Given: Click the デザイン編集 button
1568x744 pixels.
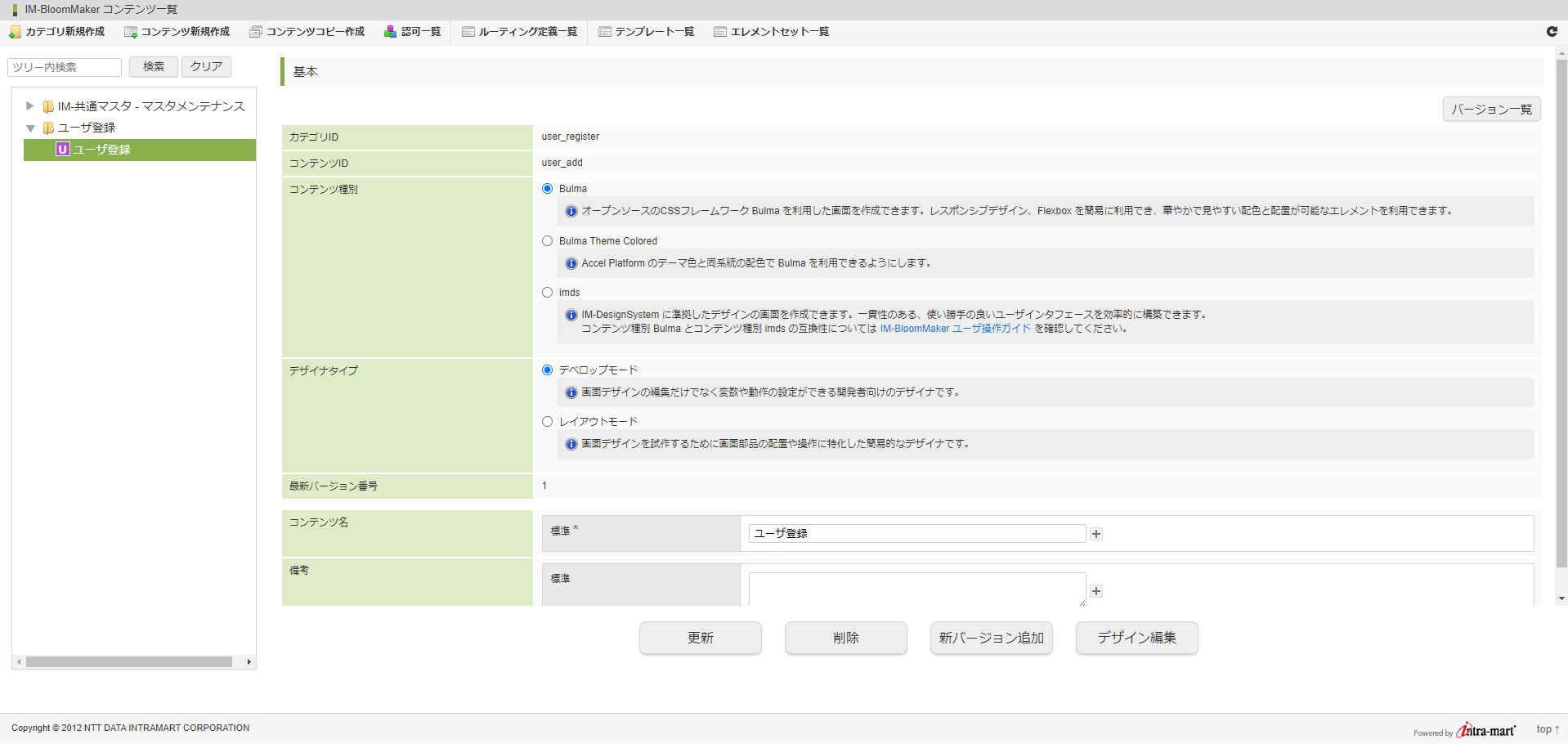Looking at the screenshot, I should [x=1137, y=638].
